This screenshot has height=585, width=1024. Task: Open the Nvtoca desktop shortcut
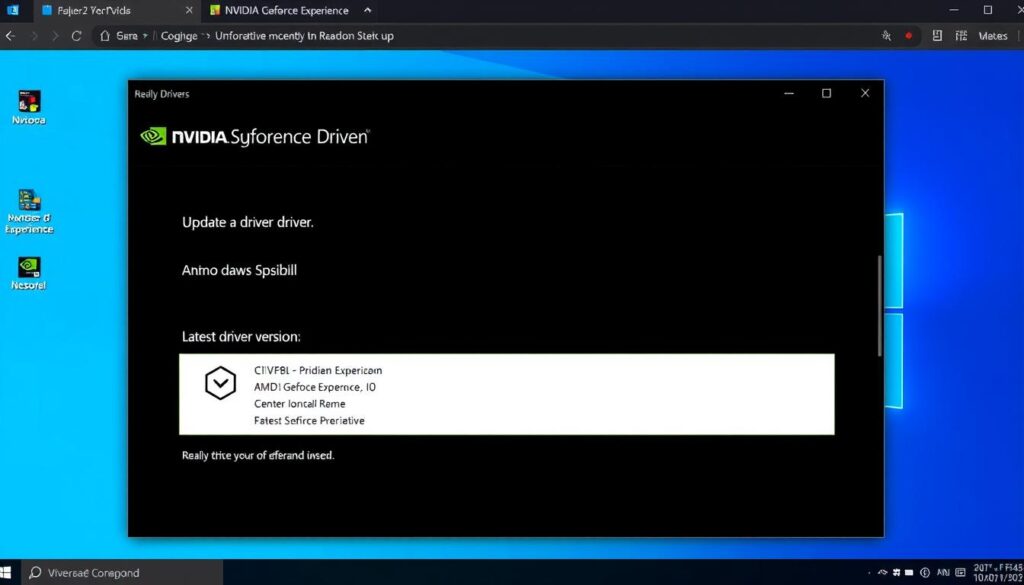tap(28, 105)
